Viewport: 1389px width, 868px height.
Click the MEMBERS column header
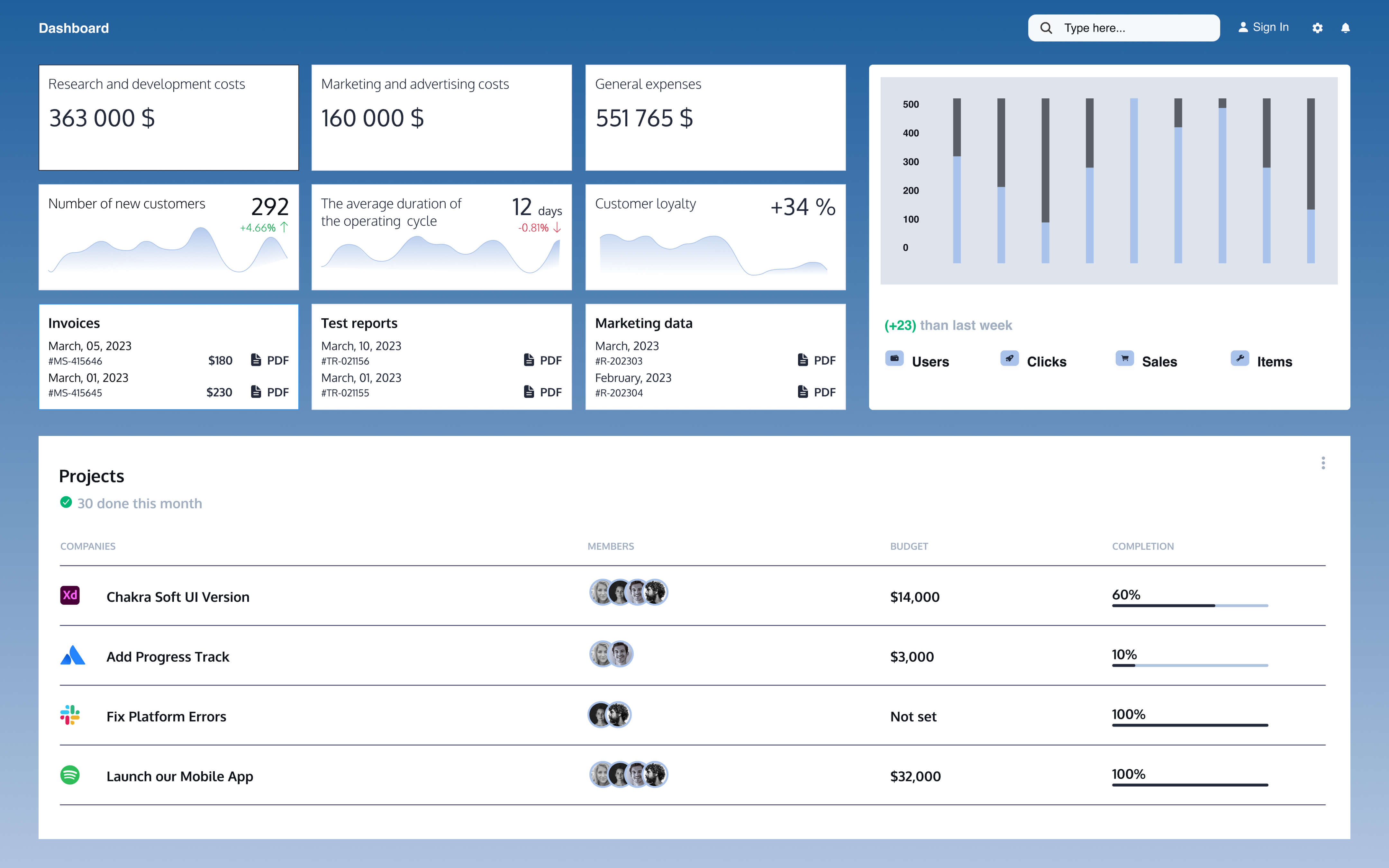pos(611,546)
